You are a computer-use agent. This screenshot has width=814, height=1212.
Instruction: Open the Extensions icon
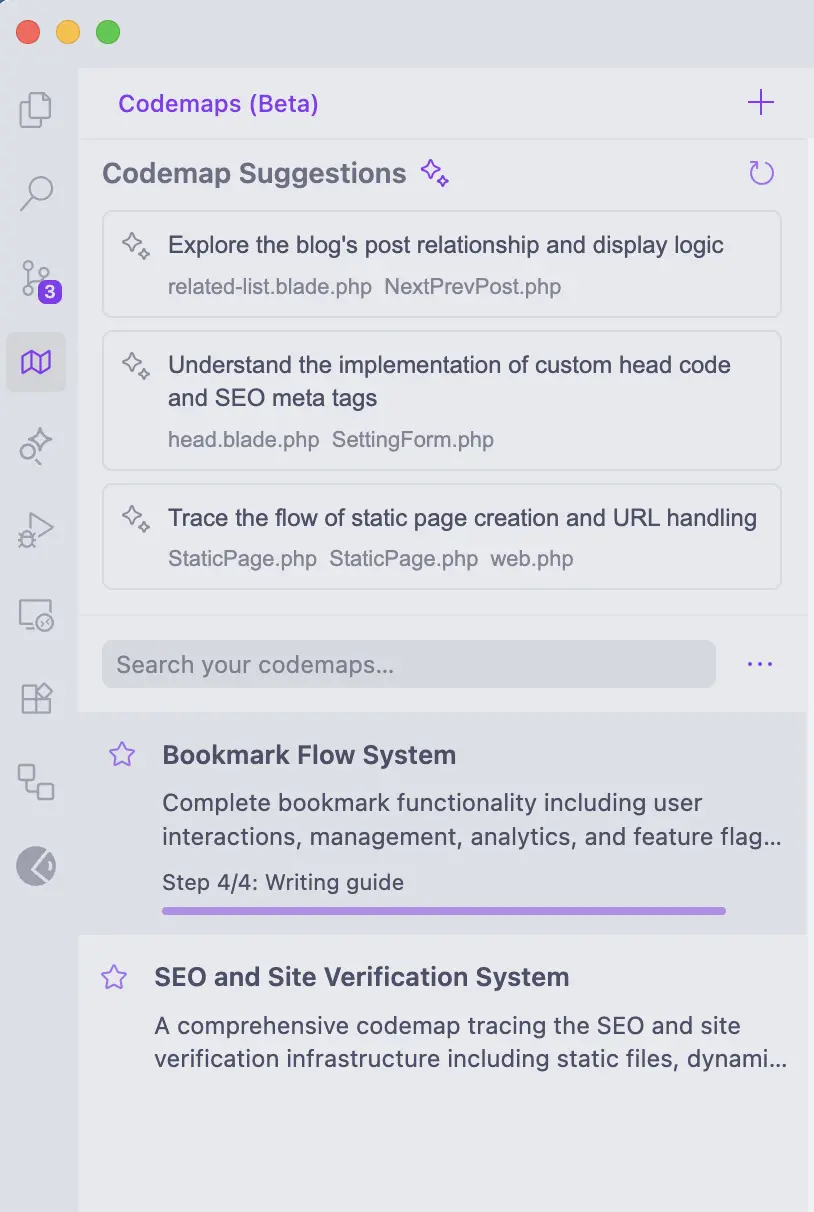click(x=36, y=698)
